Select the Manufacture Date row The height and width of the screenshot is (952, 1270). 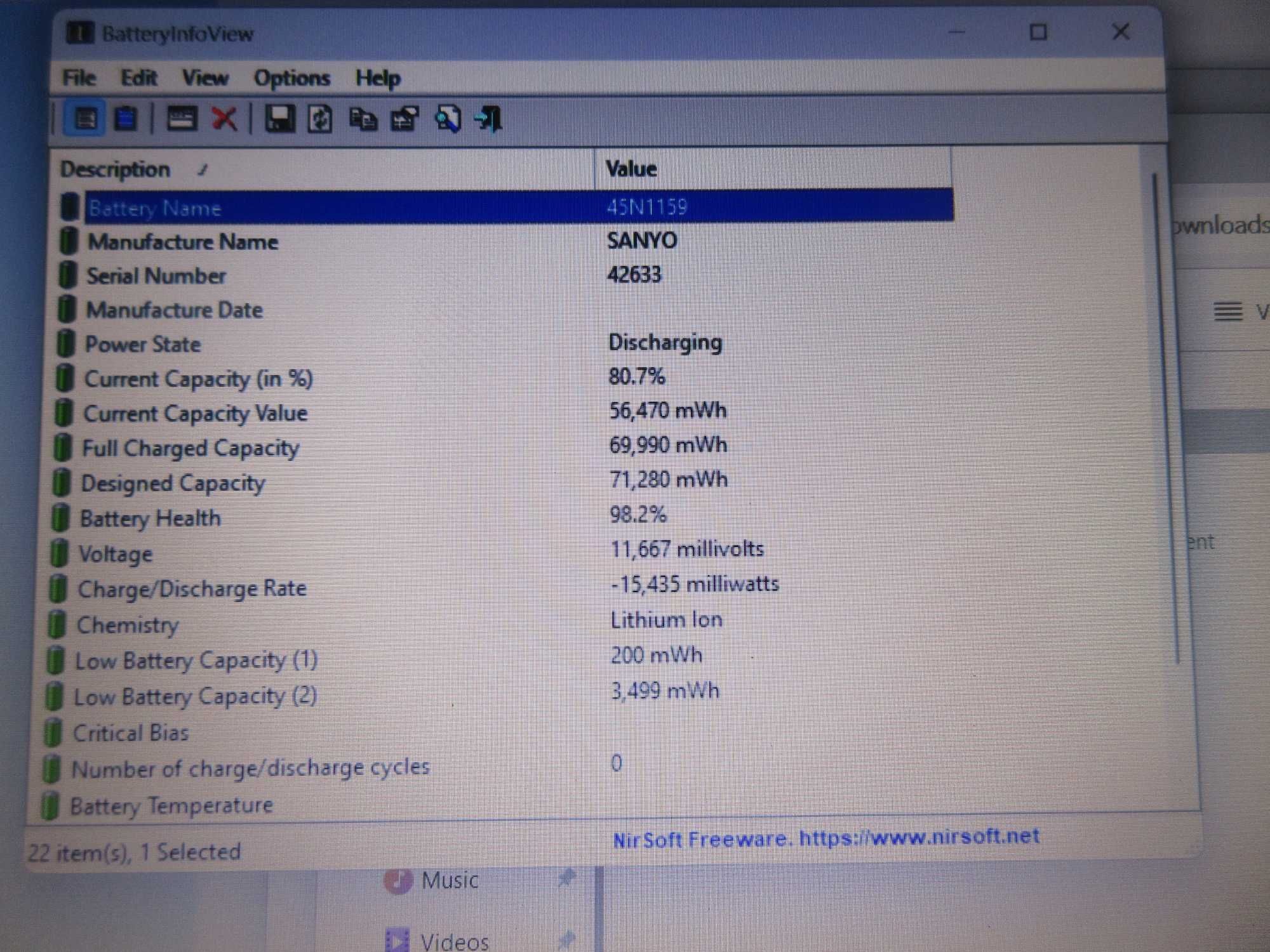(x=505, y=310)
